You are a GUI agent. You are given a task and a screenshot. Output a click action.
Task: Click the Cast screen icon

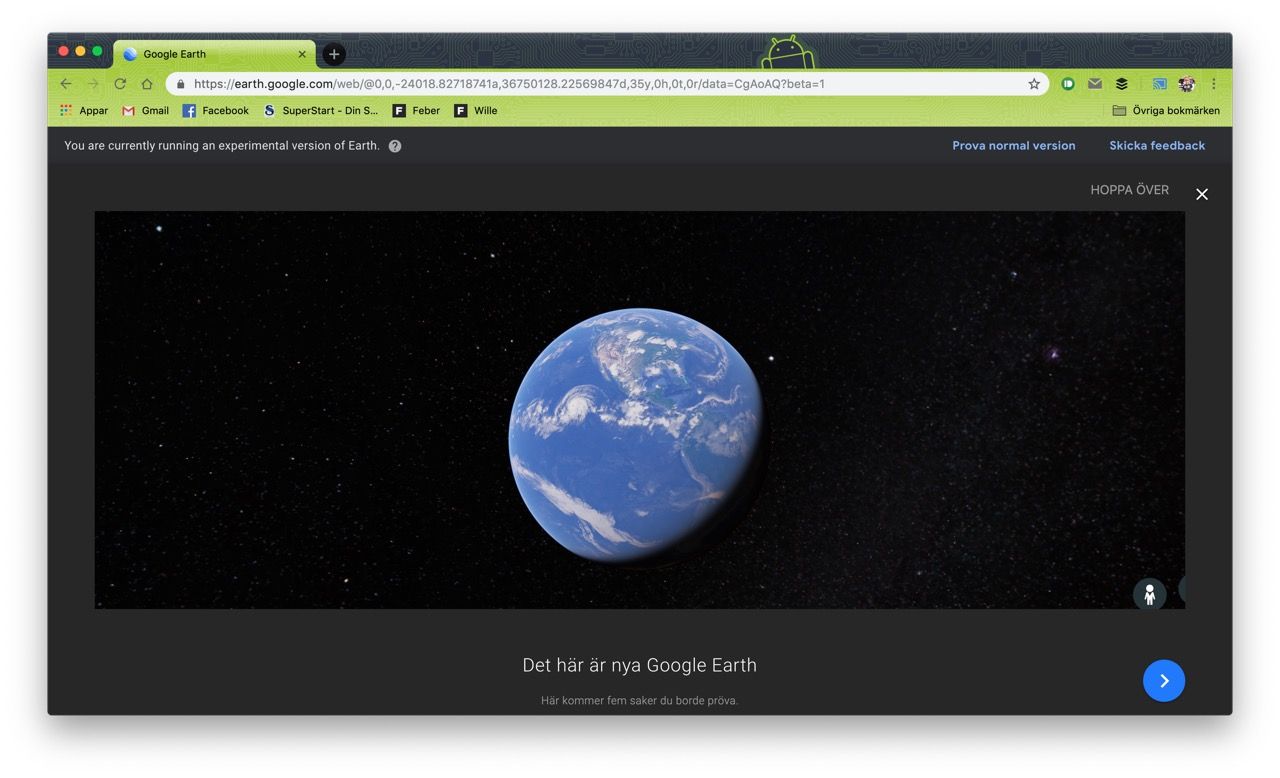tap(1160, 84)
